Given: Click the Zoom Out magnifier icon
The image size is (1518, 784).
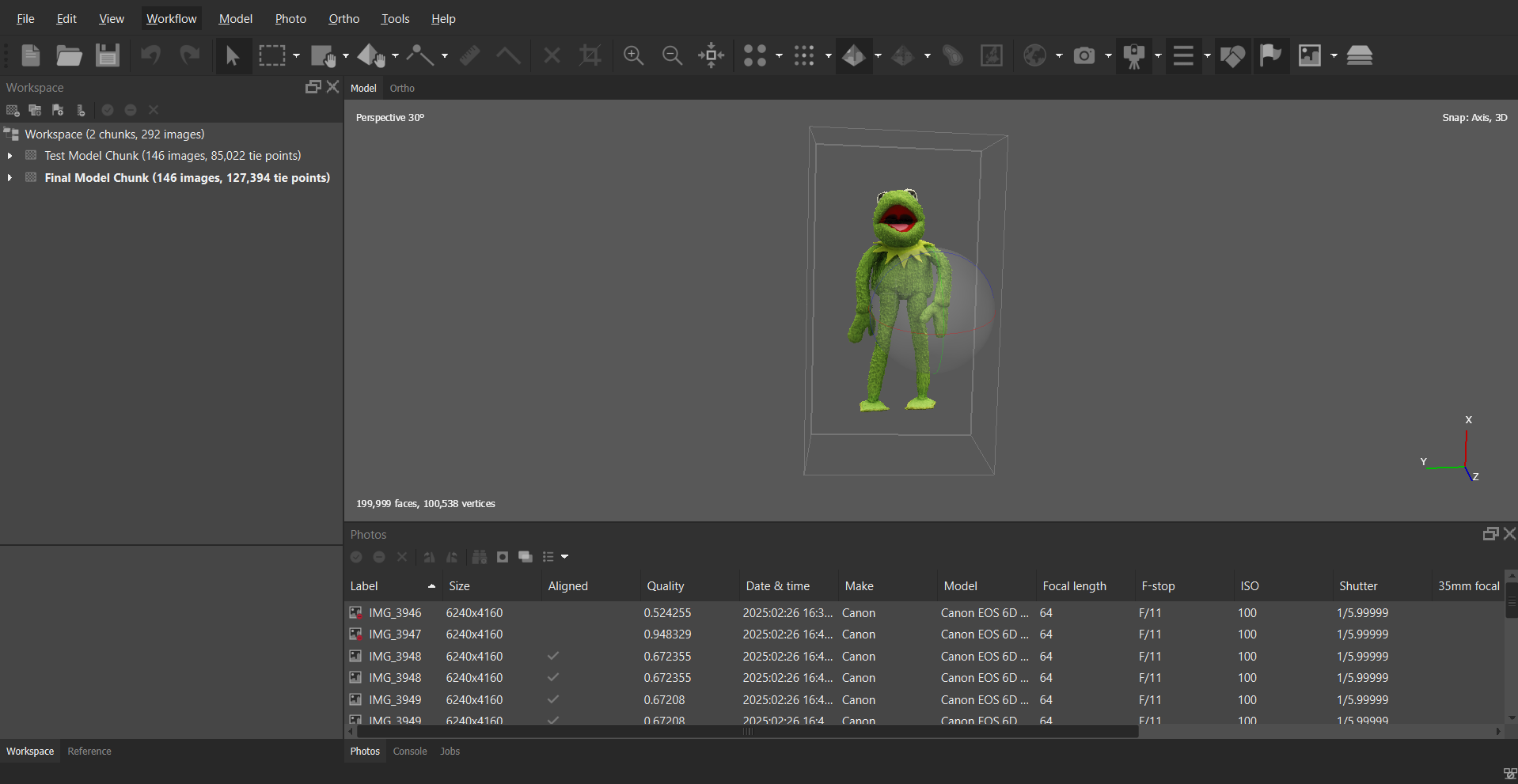Looking at the screenshot, I should [672, 55].
